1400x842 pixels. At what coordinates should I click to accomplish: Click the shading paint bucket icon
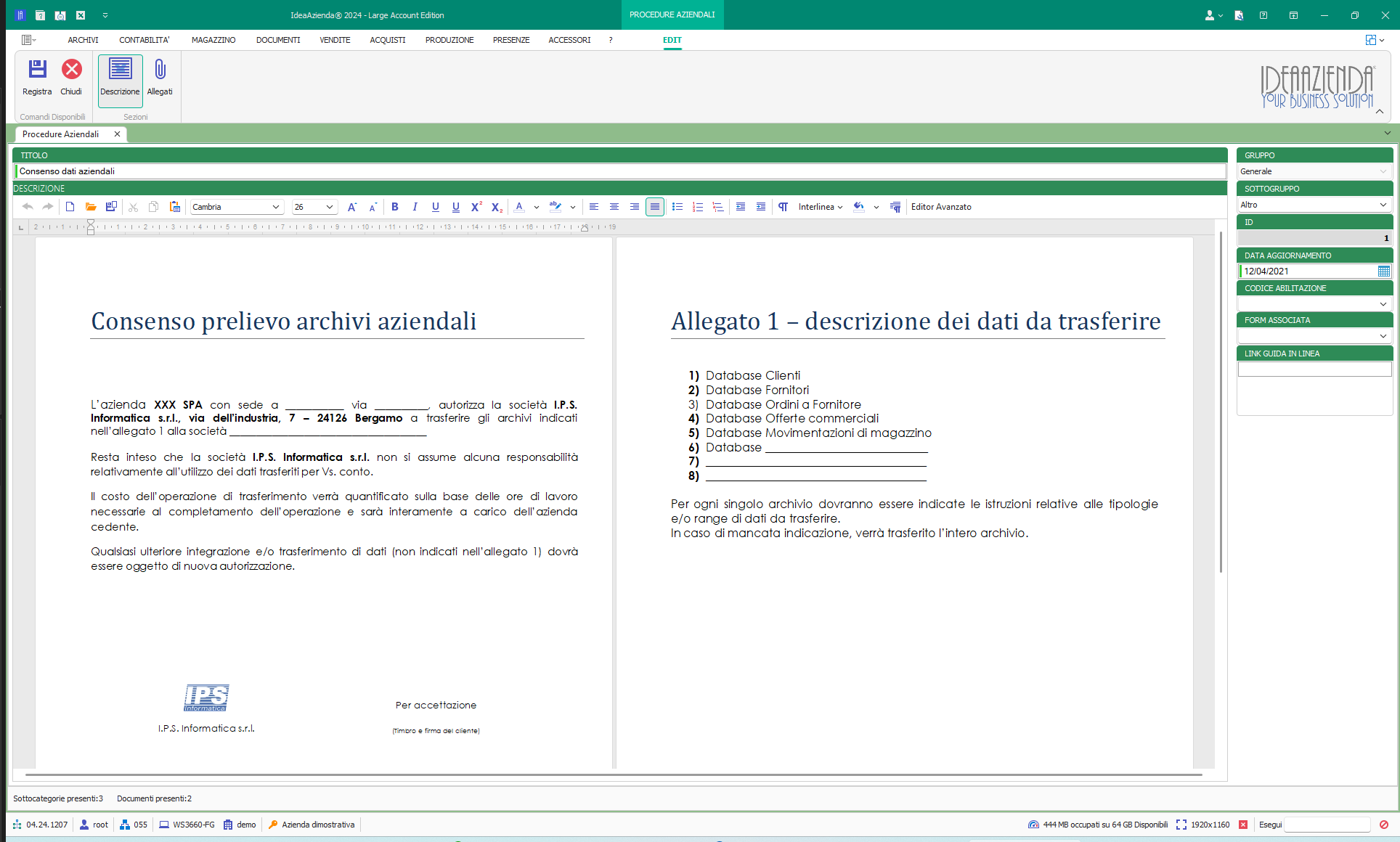tap(859, 207)
